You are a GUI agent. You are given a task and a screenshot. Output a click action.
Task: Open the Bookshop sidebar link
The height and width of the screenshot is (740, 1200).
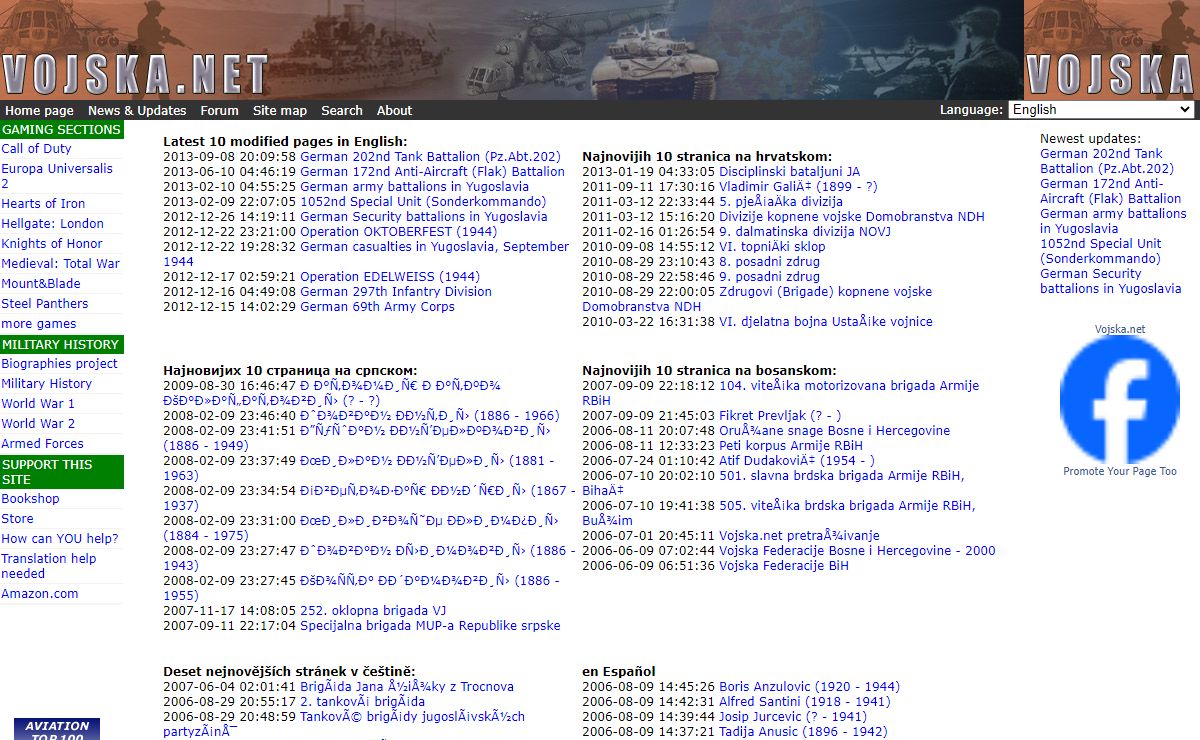pos(30,499)
